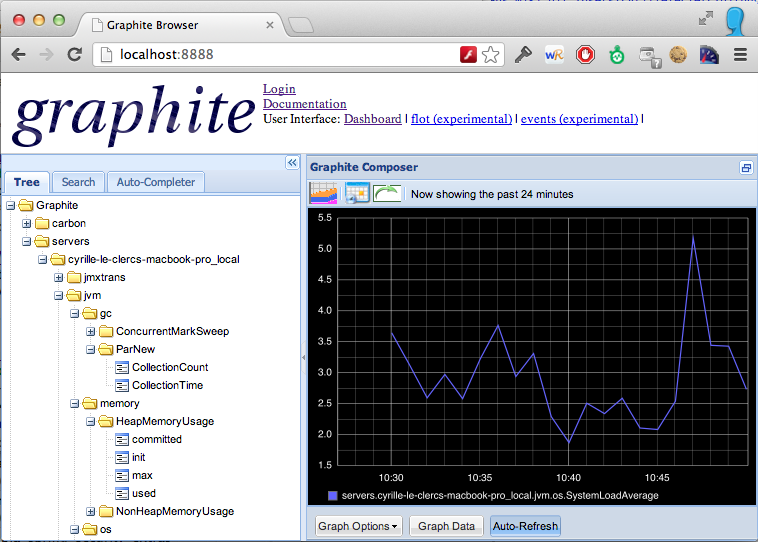Viewport: 758px width, 542px height.
Task: Open the Documentation link
Action: (305, 104)
